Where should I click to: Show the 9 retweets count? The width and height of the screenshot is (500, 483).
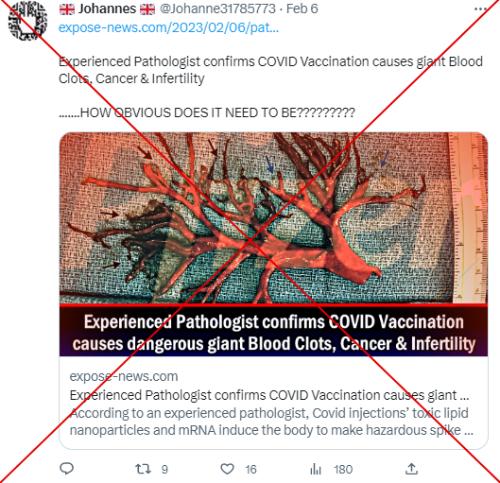click(164, 470)
